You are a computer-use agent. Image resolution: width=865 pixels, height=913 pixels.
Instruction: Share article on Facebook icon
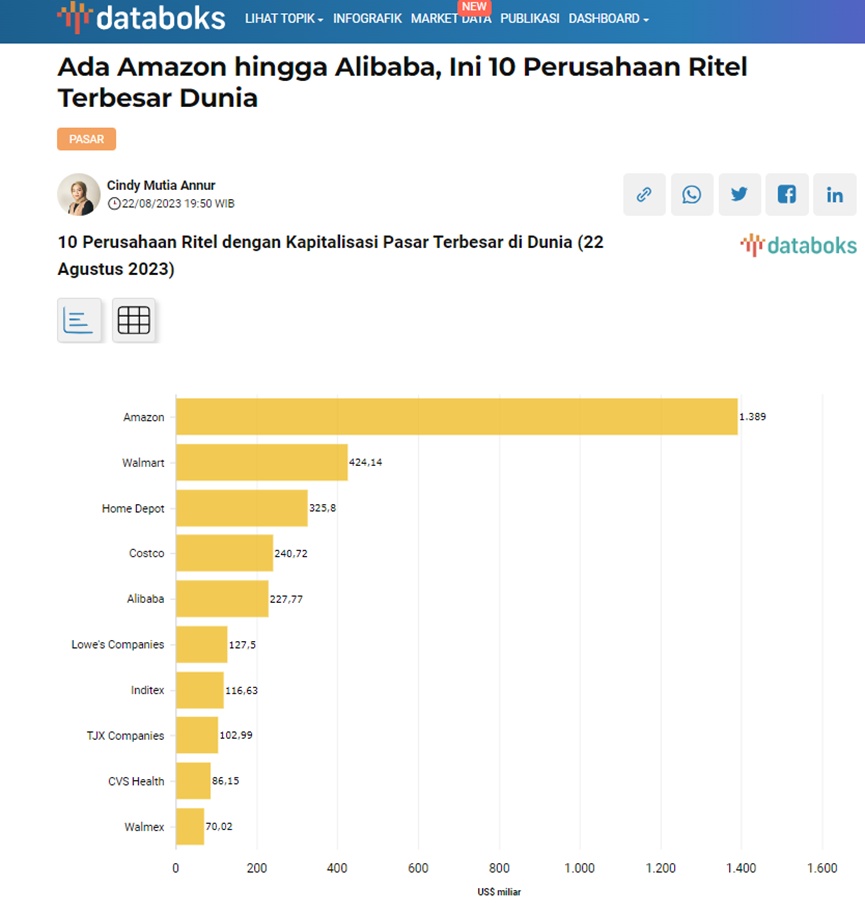click(x=787, y=195)
